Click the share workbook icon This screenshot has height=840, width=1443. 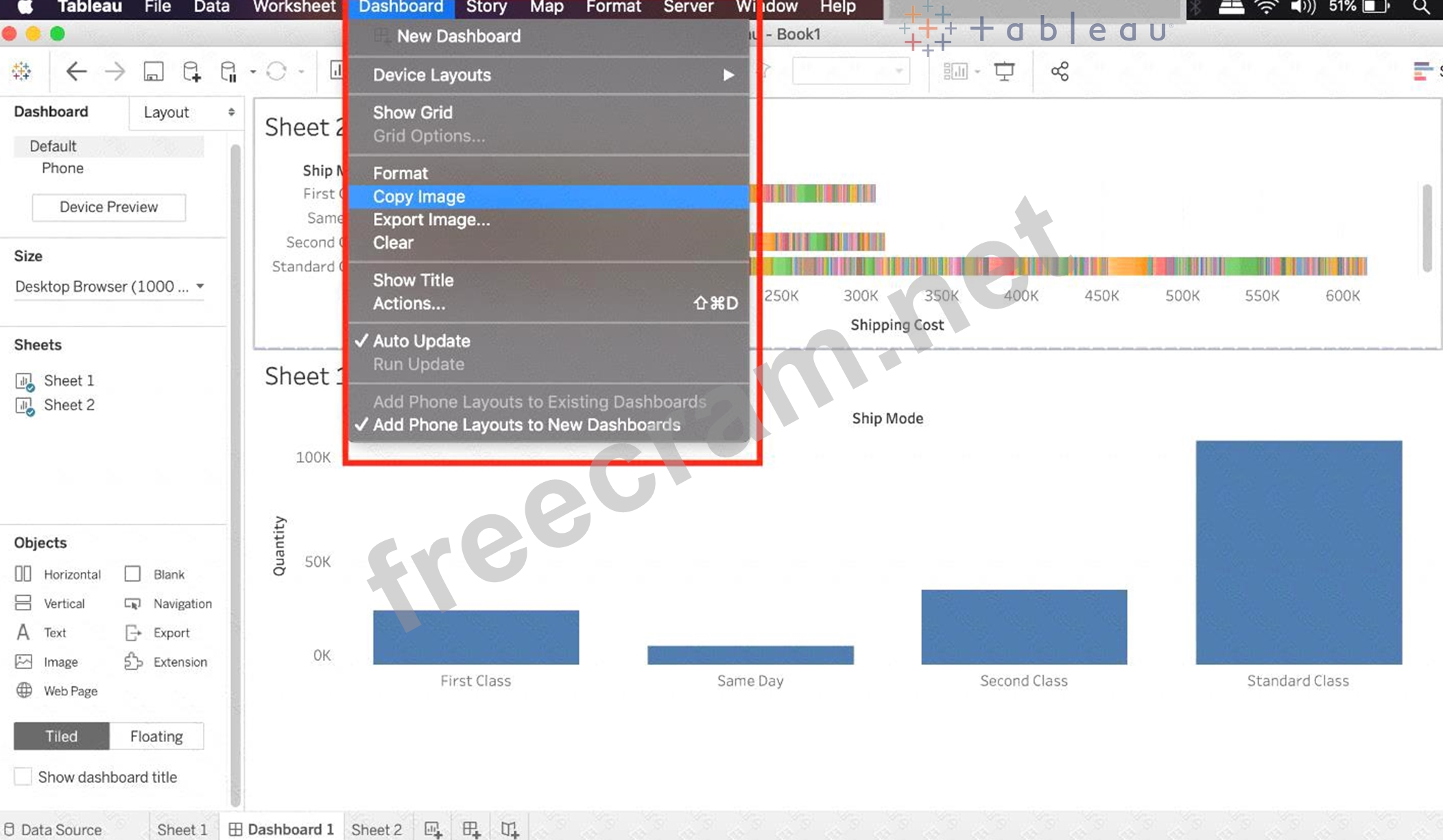[x=1060, y=71]
